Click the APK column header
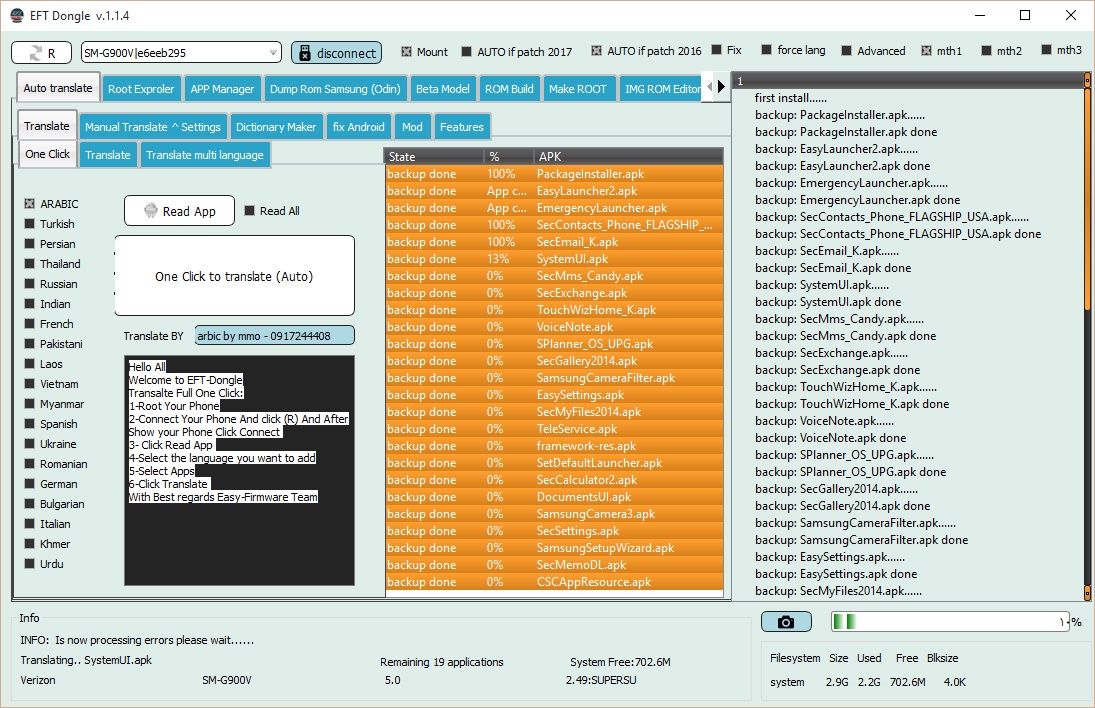The image size is (1095, 708). click(x=629, y=156)
